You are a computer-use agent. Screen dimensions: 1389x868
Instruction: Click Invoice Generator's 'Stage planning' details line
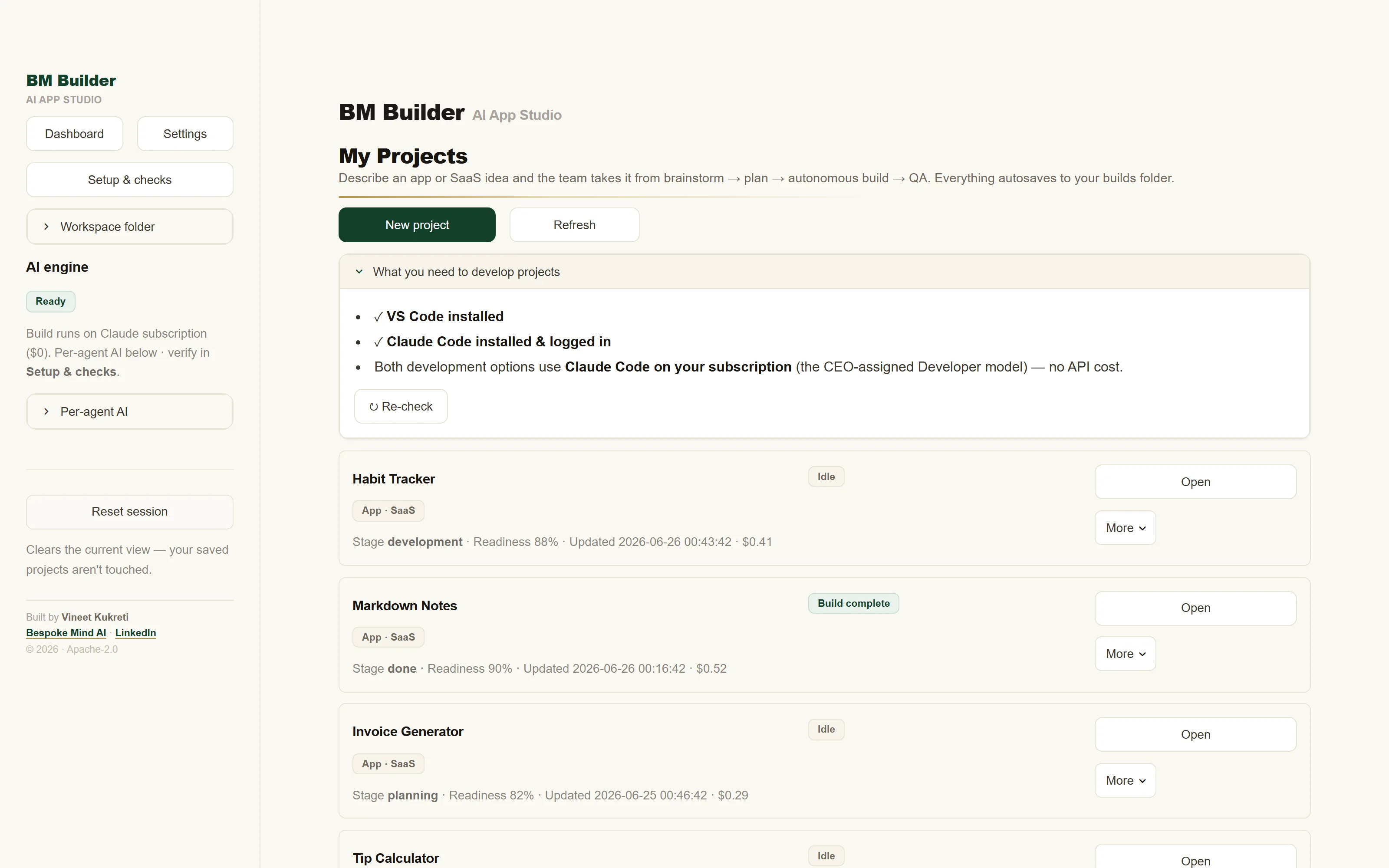pos(550,796)
